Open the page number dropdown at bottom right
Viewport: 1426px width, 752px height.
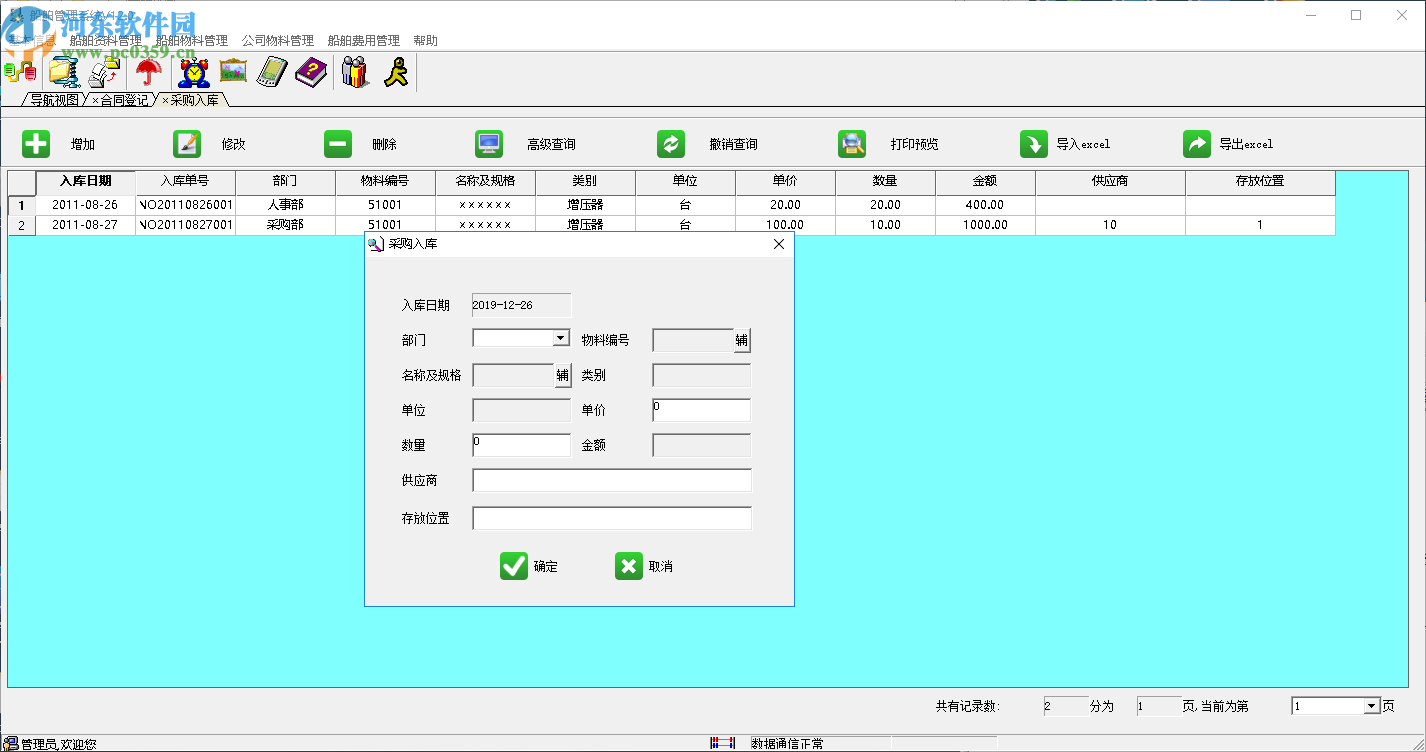coord(1372,706)
